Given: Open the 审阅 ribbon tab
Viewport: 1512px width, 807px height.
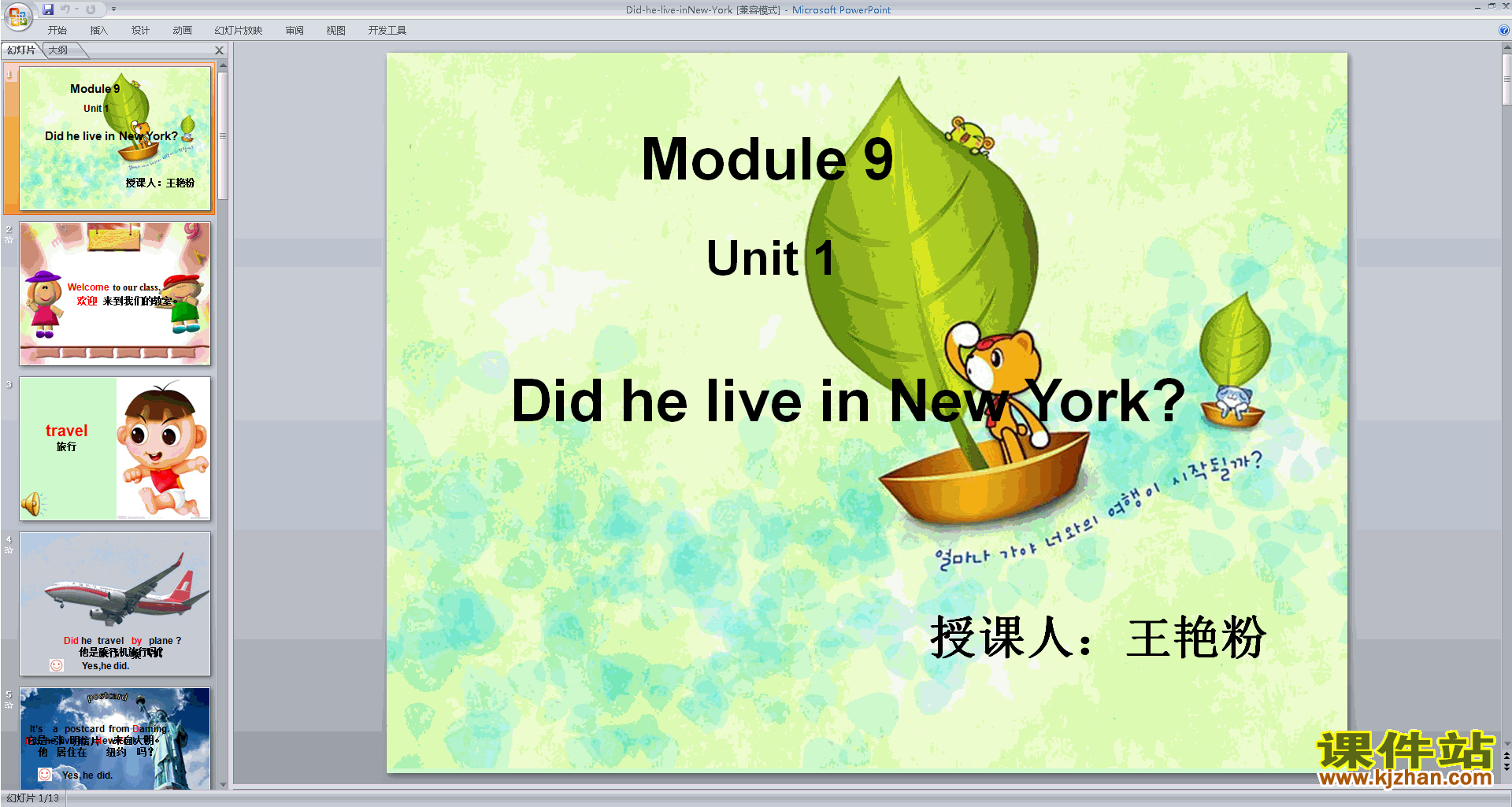Looking at the screenshot, I should (295, 31).
